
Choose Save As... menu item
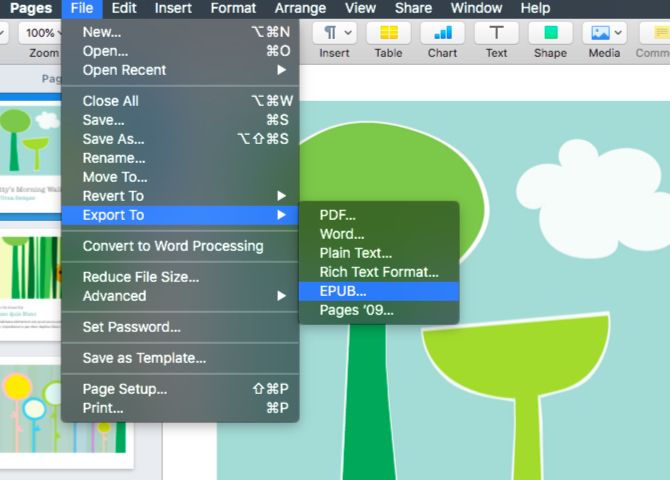pyautogui.click(x=180, y=139)
